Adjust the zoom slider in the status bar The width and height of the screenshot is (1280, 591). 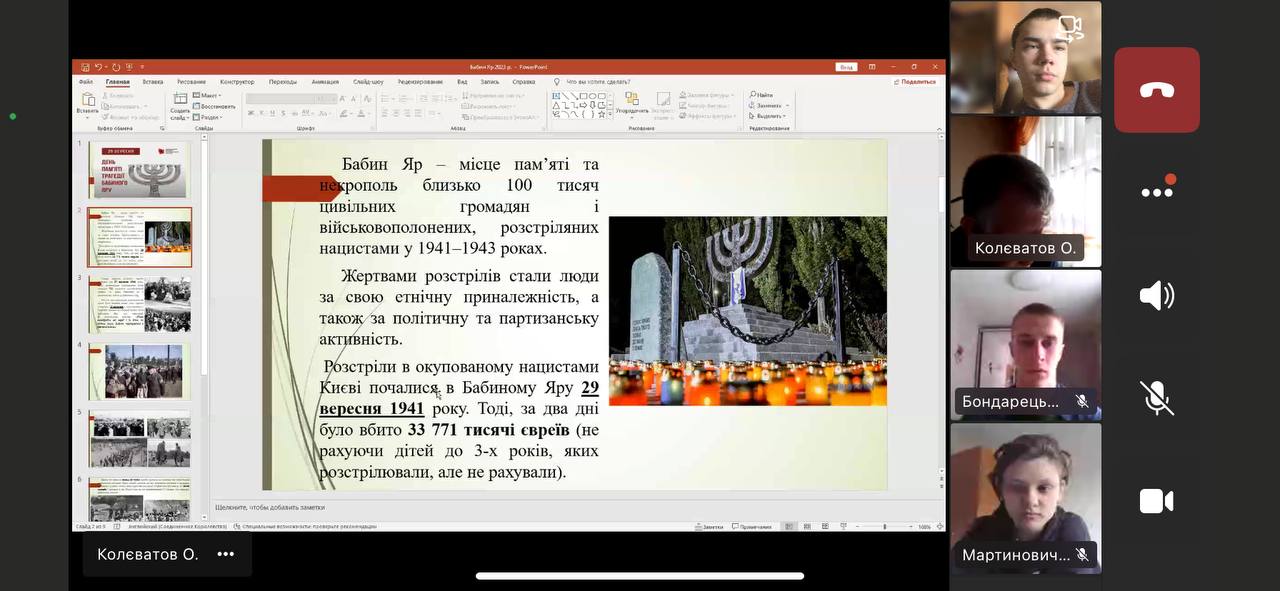tap(884, 526)
